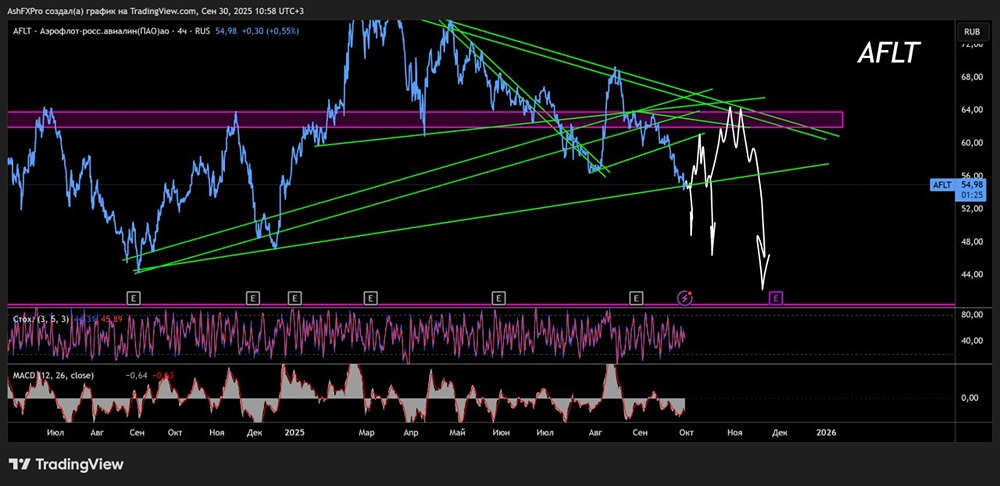Click the MACD (12, 26, close) indicator label
The image size is (1000, 486).
pyautogui.click(x=53, y=376)
